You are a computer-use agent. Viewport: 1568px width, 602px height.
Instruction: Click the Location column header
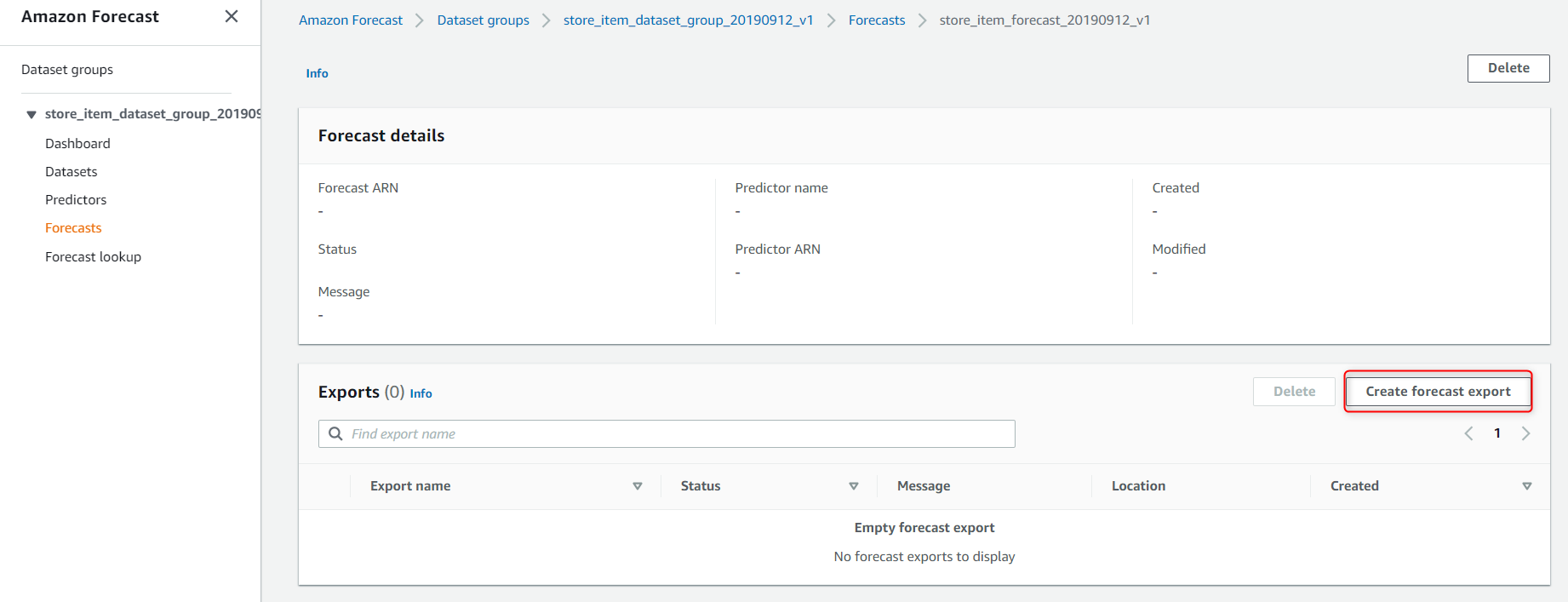tap(1138, 485)
